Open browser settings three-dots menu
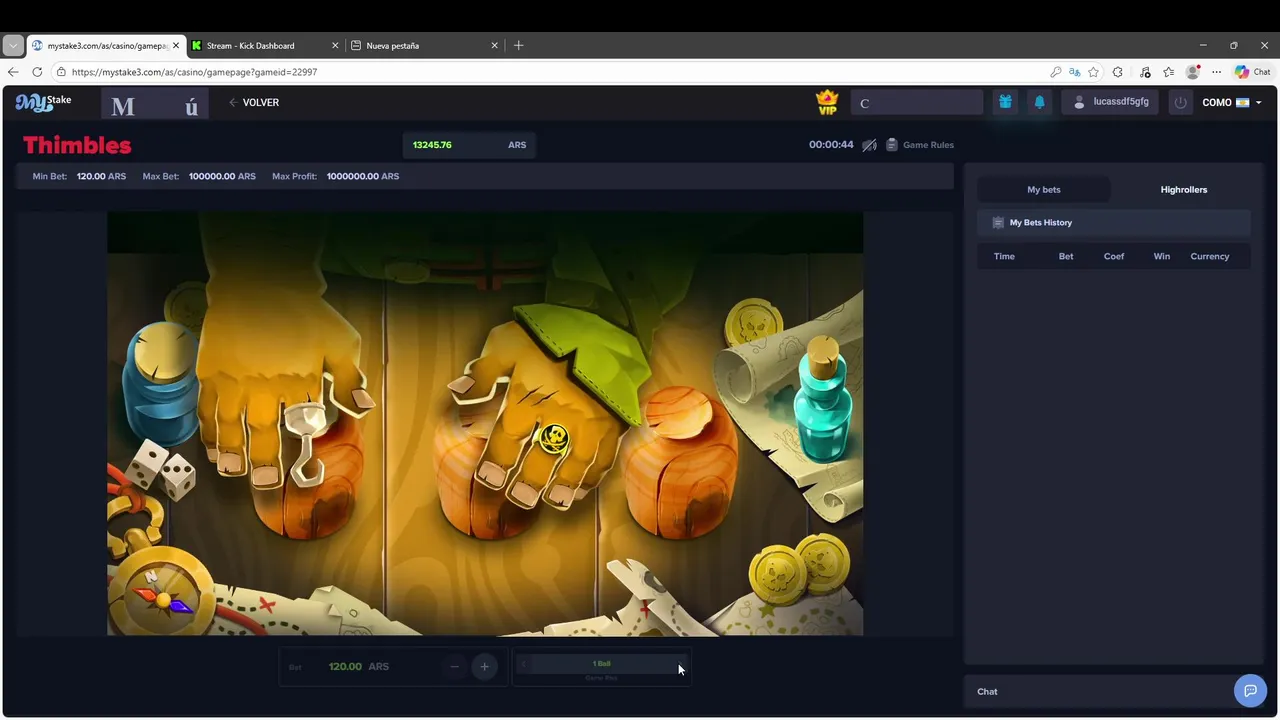This screenshot has height=720, width=1280. click(1216, 72)
